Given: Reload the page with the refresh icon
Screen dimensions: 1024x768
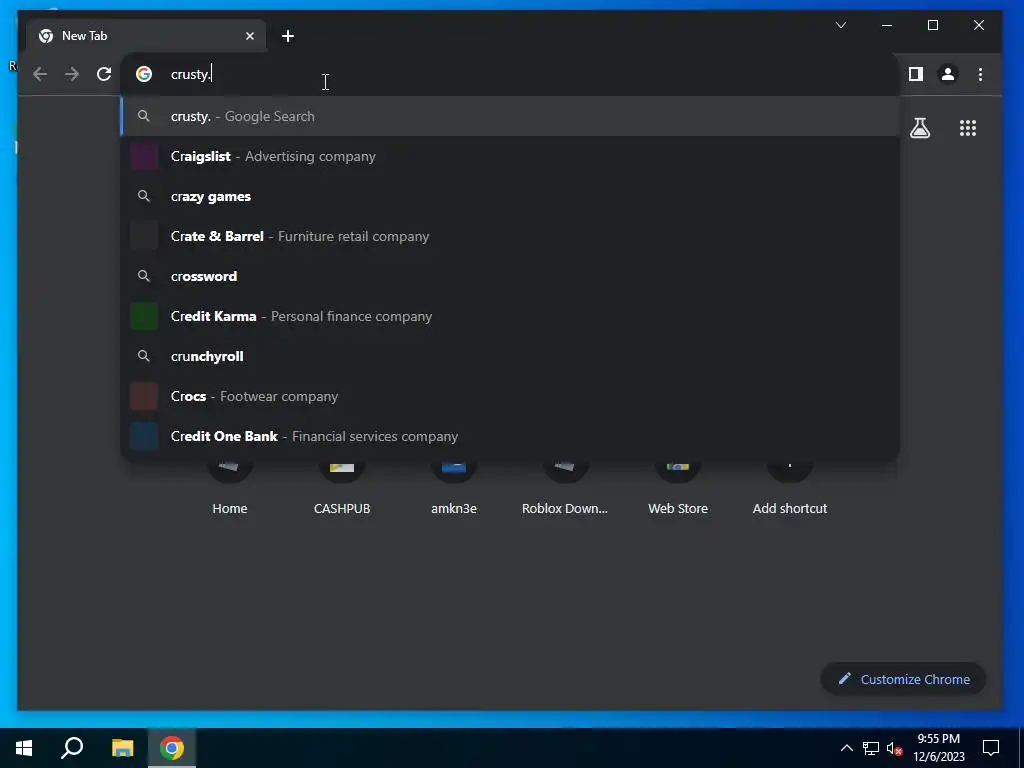Looking at the screenshot, I should tap(104, 74).
